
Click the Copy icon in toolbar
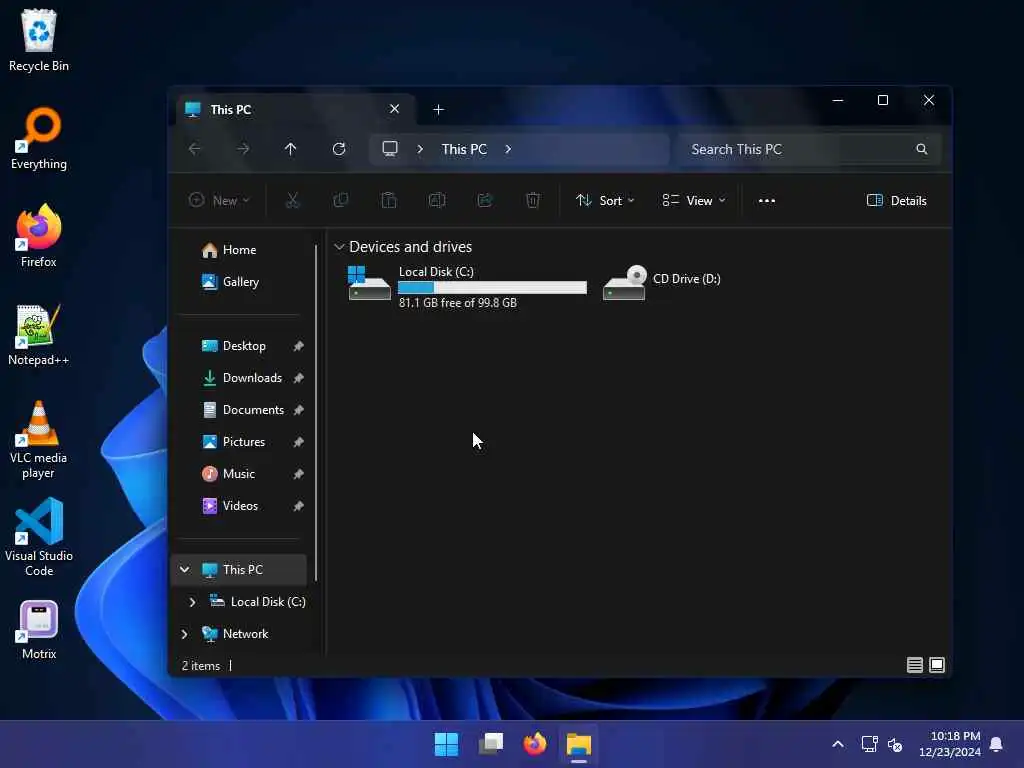pyautogui.click(x=340, y=200)
